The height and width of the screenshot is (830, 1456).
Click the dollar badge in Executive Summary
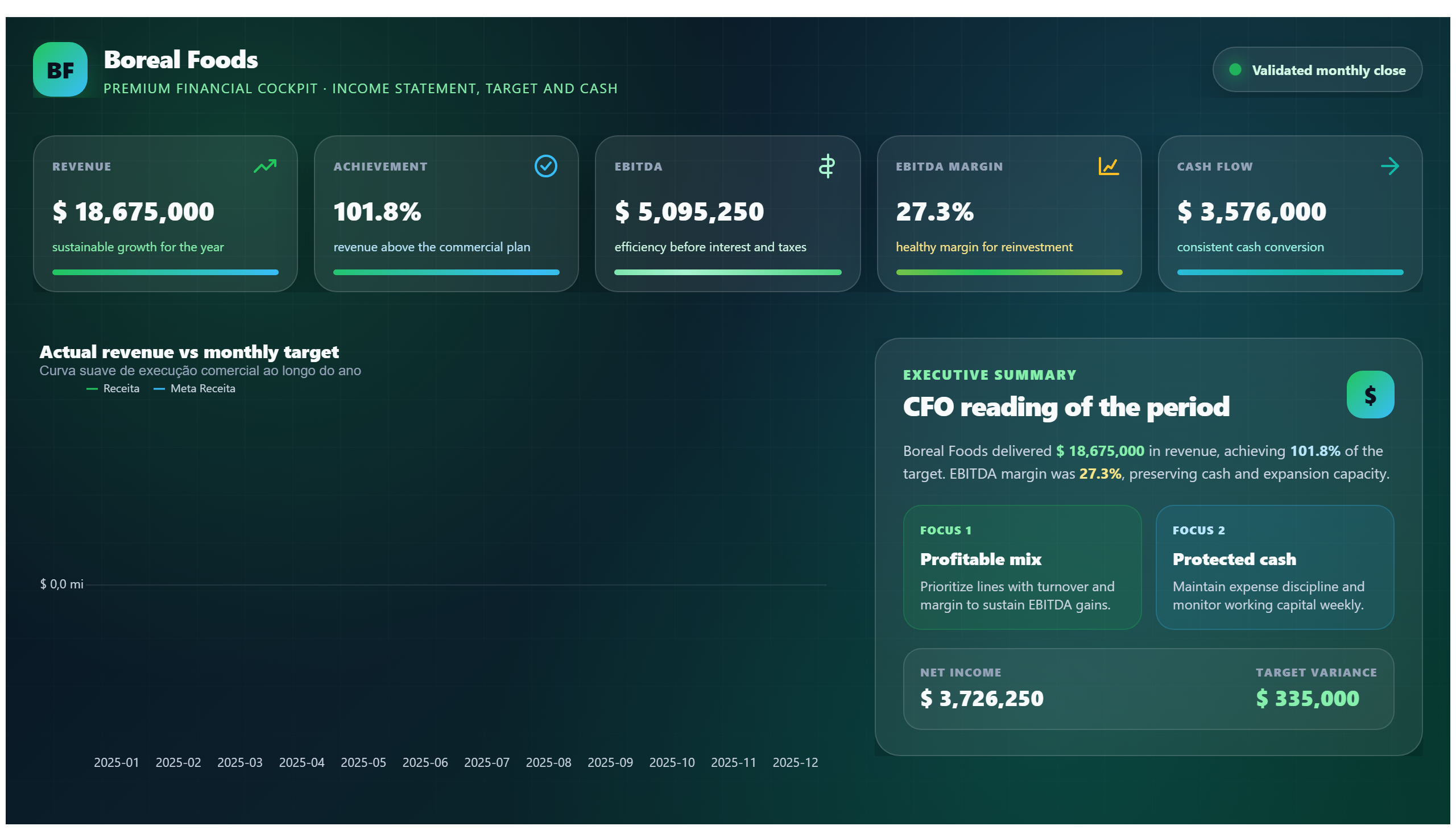tap(1370, 395)
